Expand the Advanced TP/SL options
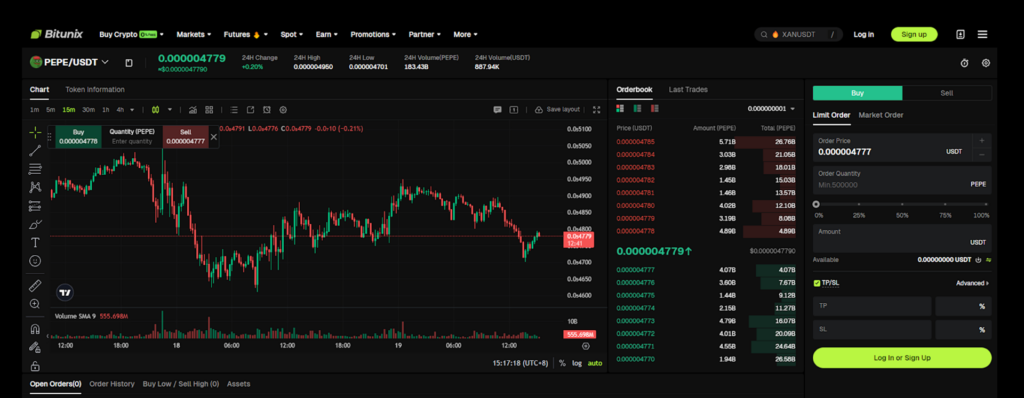 click(x=972, y=283)
